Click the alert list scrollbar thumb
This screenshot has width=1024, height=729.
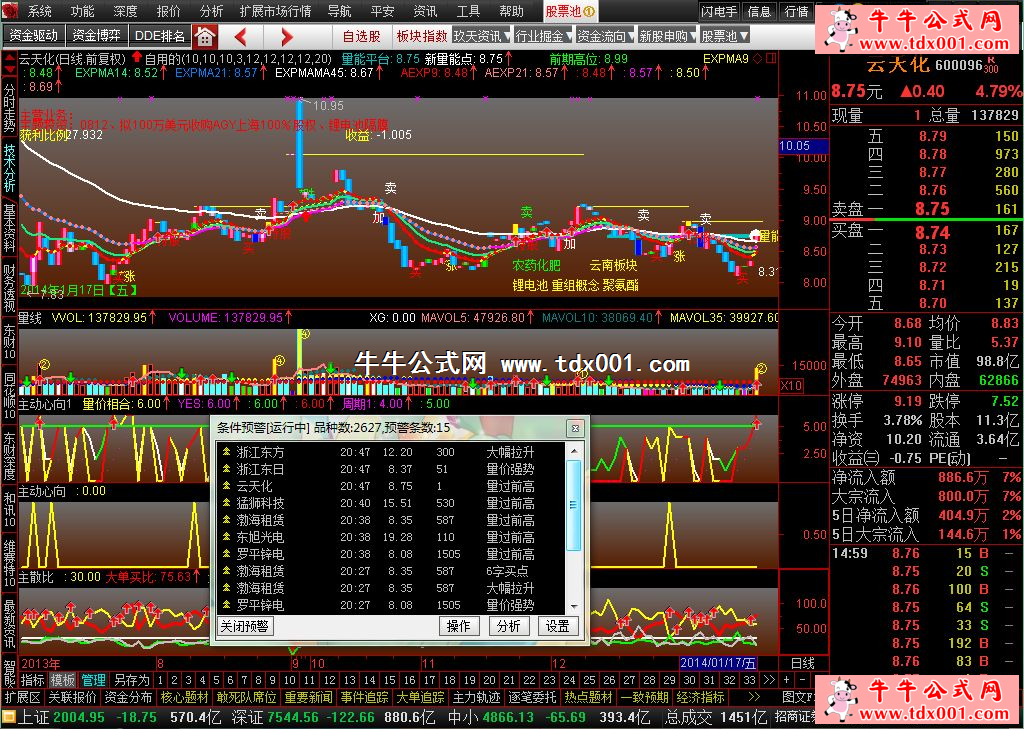tap(573, 505)
